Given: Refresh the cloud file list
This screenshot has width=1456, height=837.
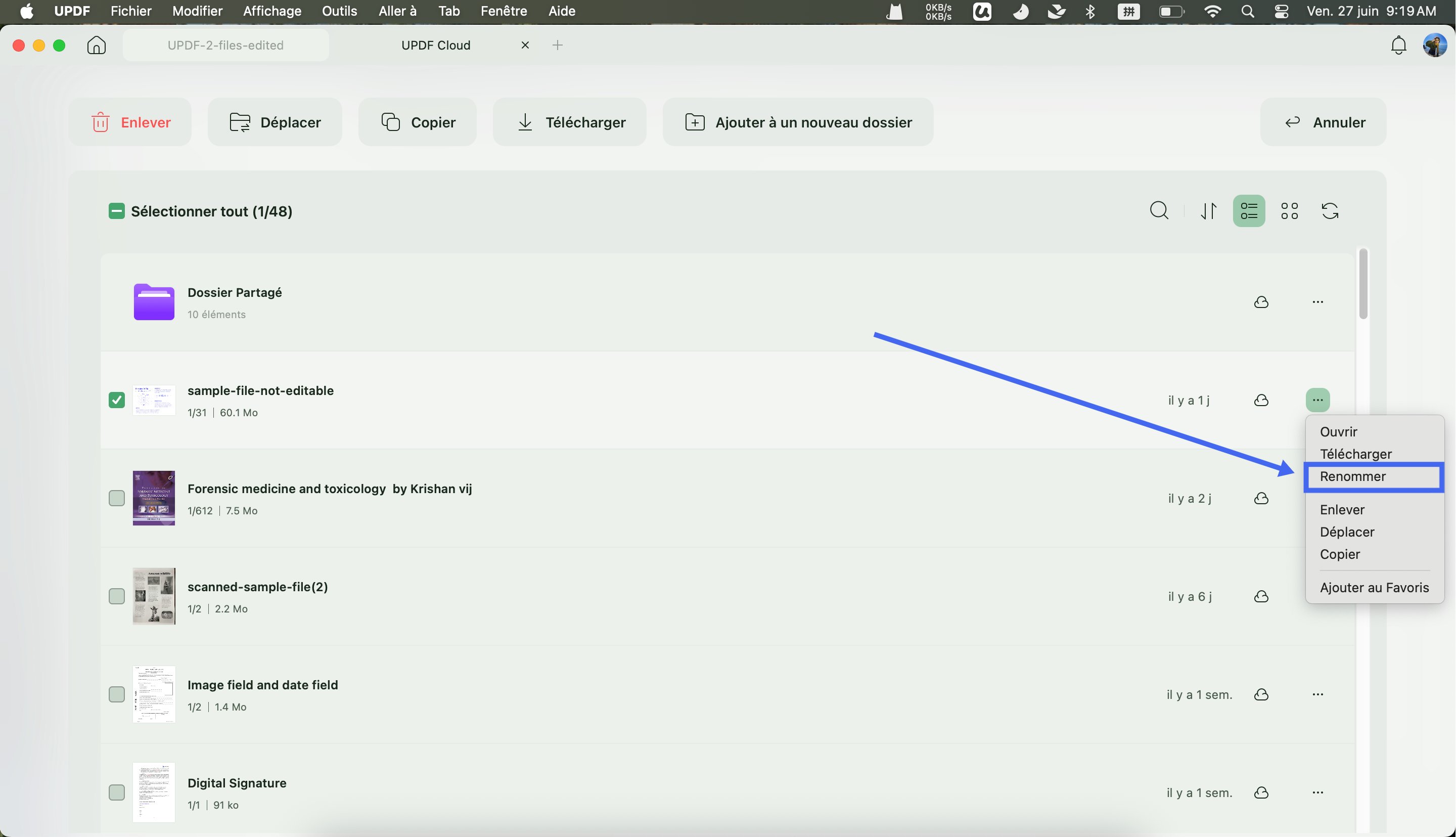Looking at the screenshot, I should click(1330, 211).
